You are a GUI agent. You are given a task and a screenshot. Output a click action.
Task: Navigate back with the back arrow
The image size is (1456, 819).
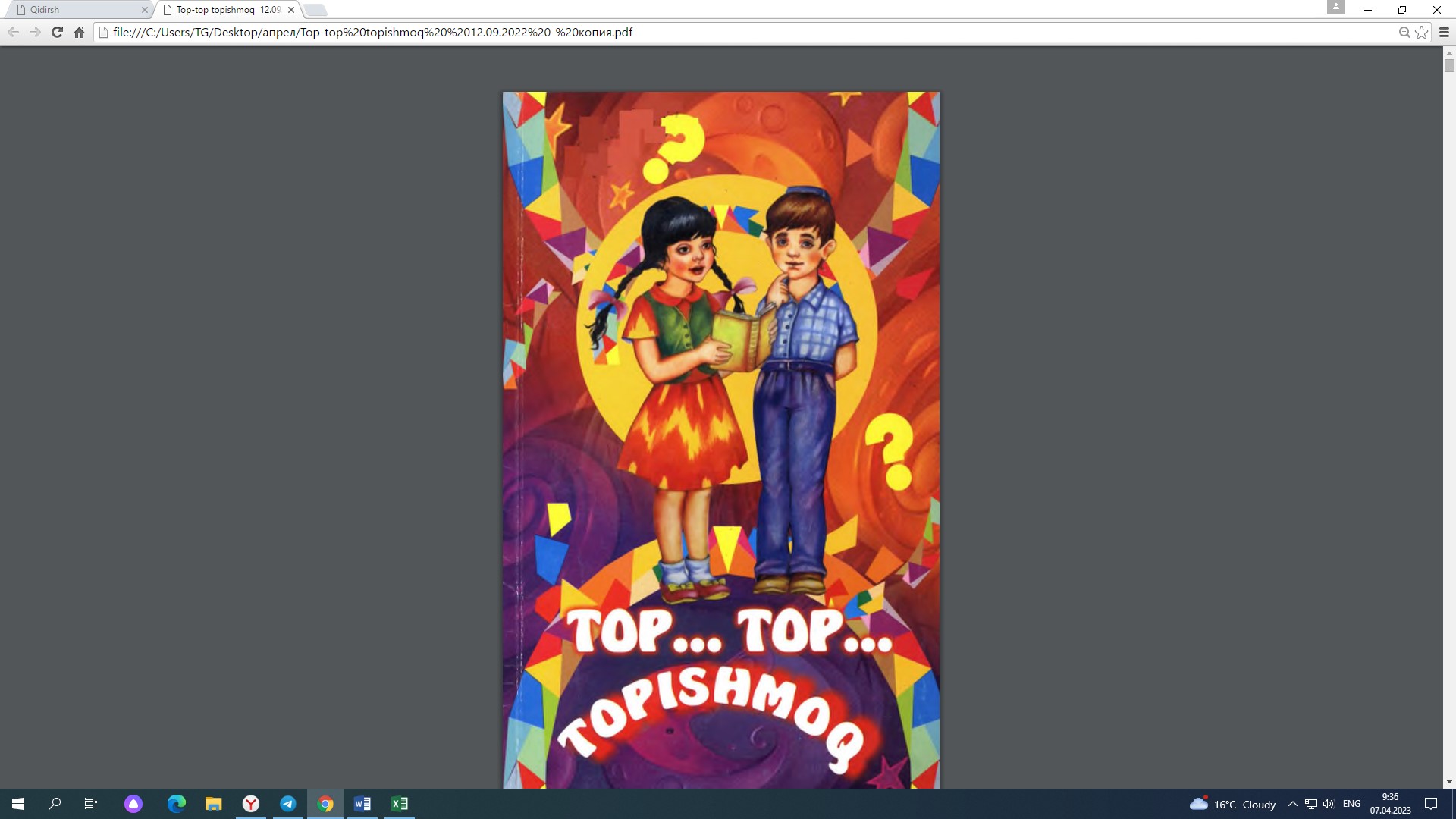pos(13,33)
